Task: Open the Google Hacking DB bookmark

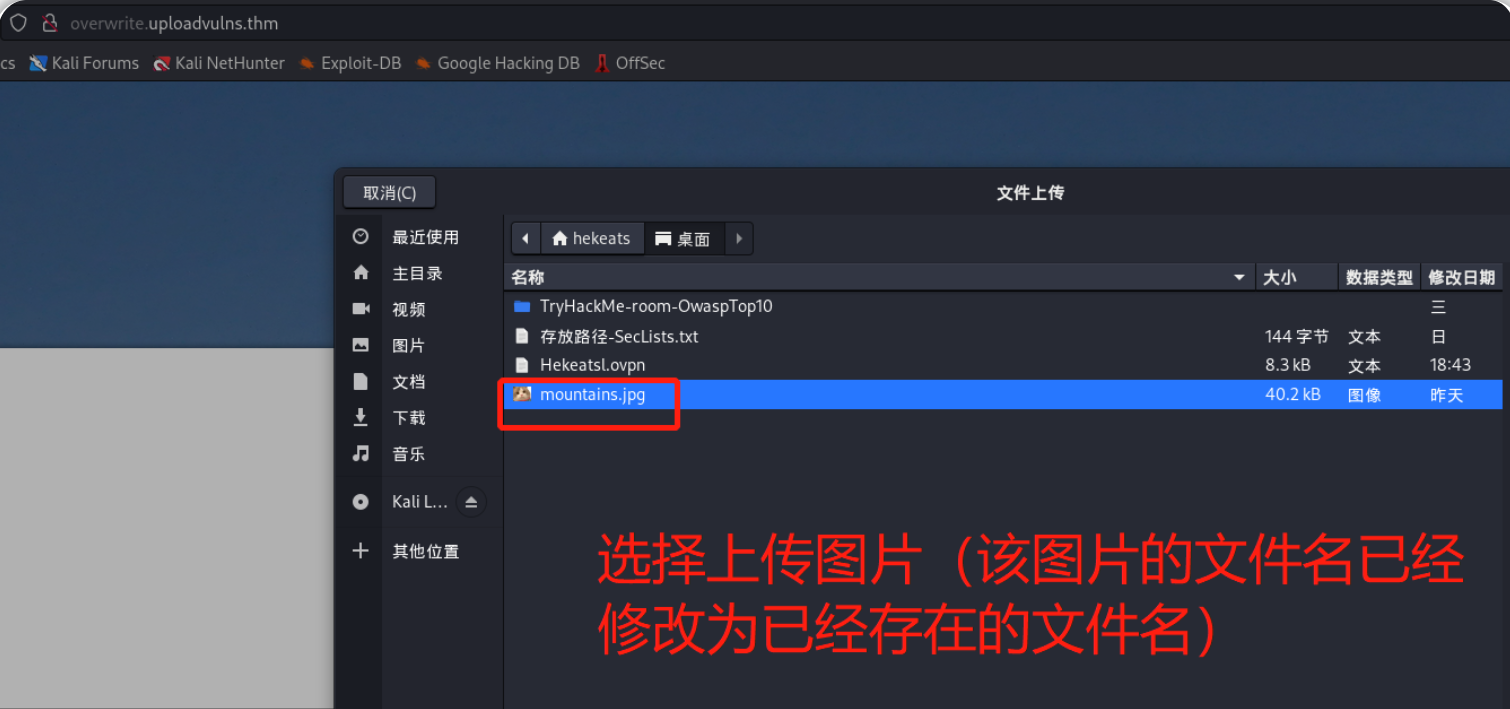Action: (498, 63)
